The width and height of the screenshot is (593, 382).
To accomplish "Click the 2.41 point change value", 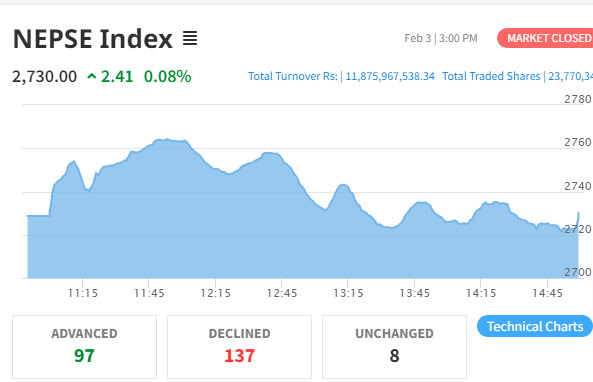I will (117, 77).
